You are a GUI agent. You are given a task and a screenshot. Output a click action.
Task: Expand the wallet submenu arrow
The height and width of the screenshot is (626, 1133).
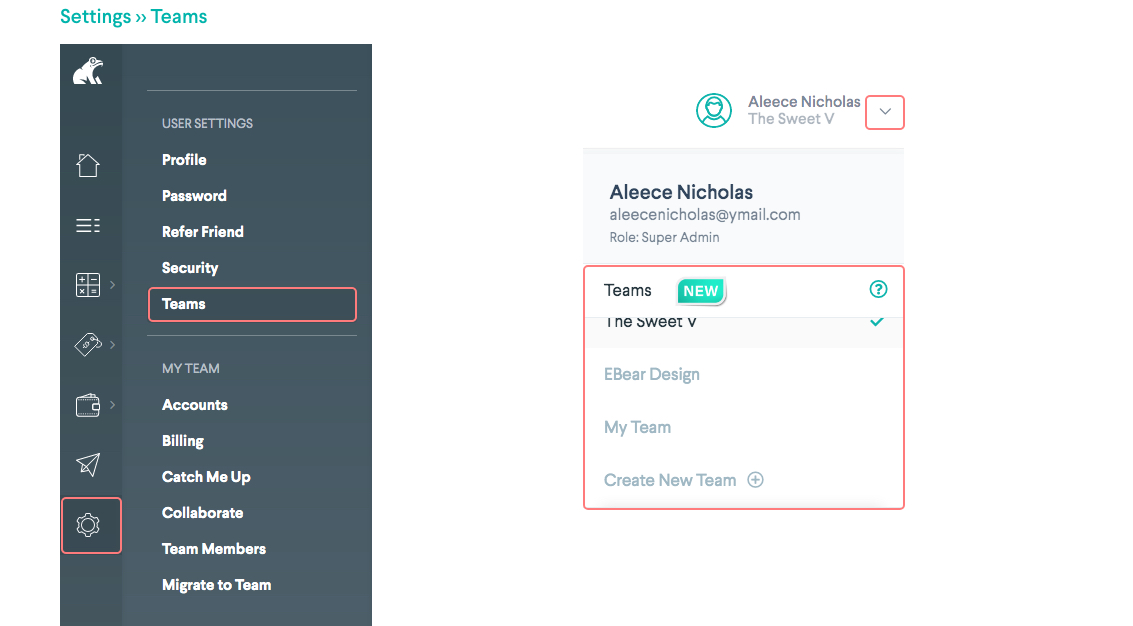(112, 405)
